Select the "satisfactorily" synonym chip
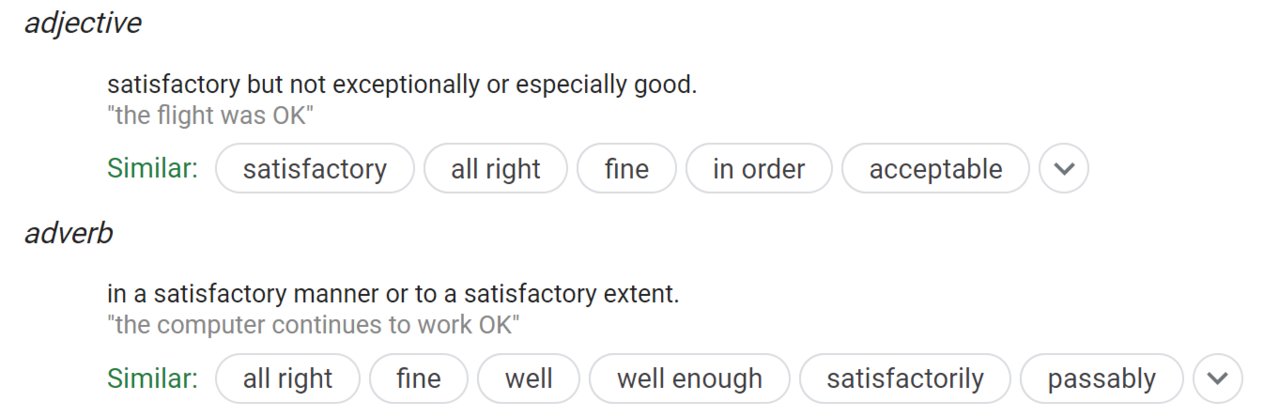Image resolution: width=1279 pixels, height=417 pixels. pos(905,379)
